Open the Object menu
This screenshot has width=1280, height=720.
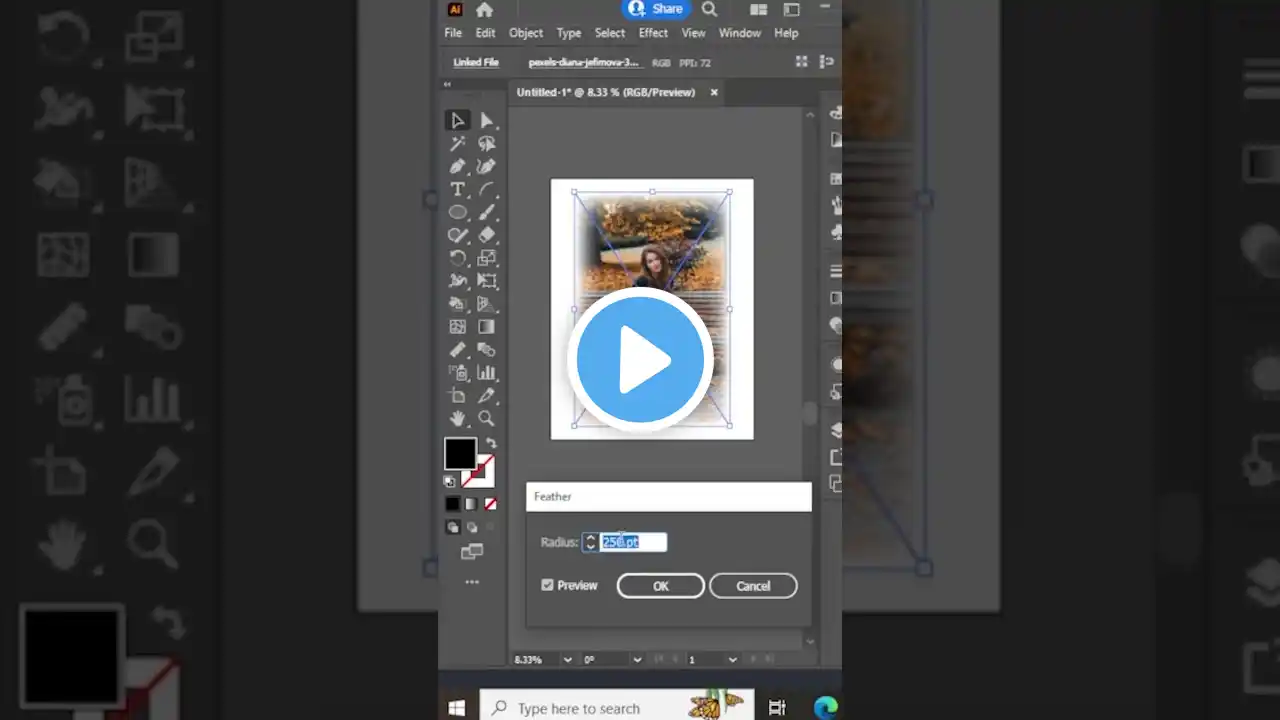526,33
